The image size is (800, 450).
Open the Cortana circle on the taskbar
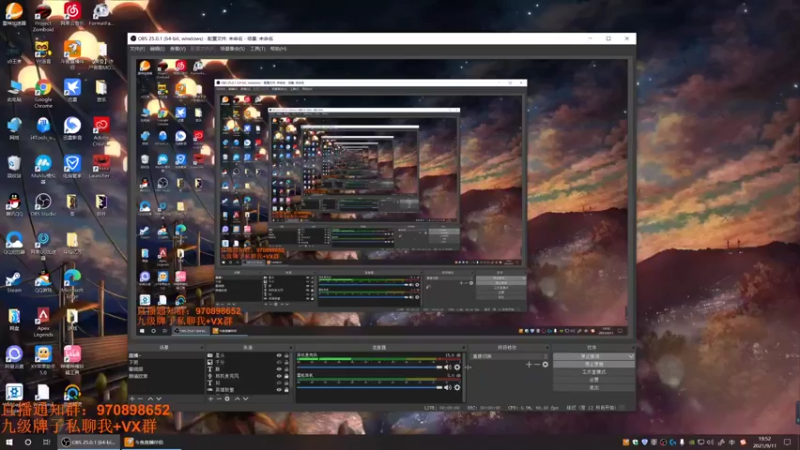click(x=28, y=442)
